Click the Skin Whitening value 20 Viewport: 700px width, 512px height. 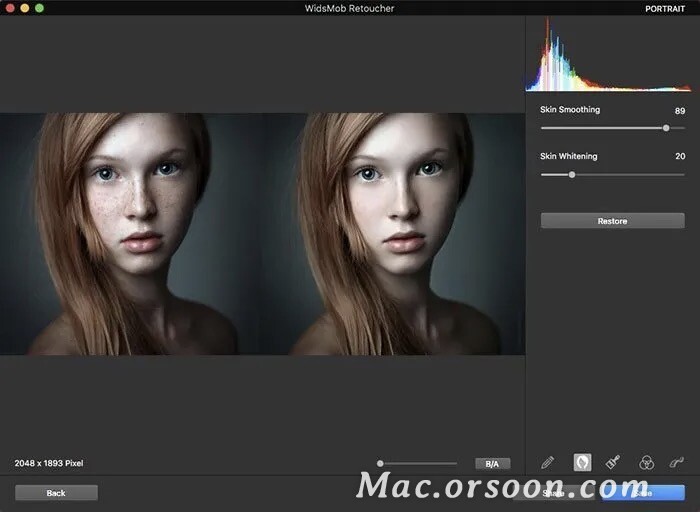[680, 156]
